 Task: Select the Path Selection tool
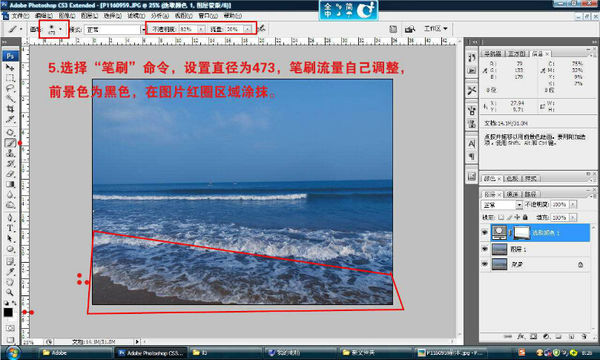point(10,239)
